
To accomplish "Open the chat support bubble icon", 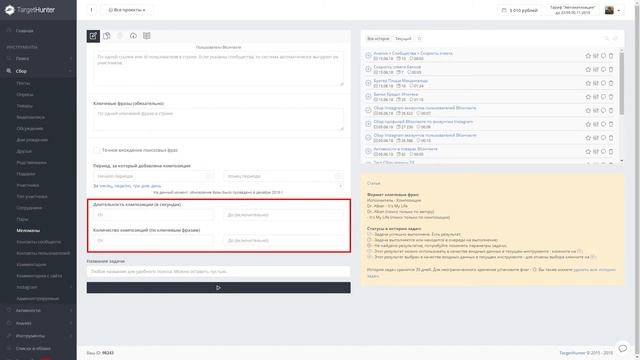I will pyautogui.click(x=622, y=348).
